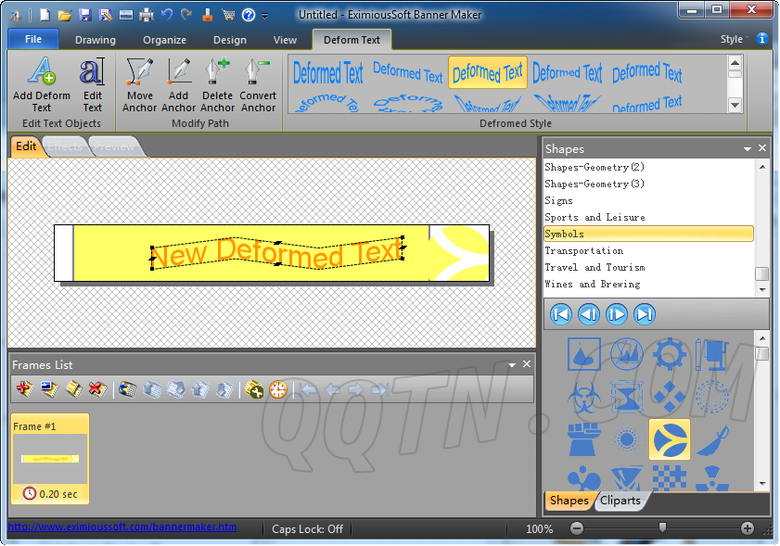Open the Frames List panel menu arrow
The height and width of the screenshot is (546, 780).
[x=512, y=365]
